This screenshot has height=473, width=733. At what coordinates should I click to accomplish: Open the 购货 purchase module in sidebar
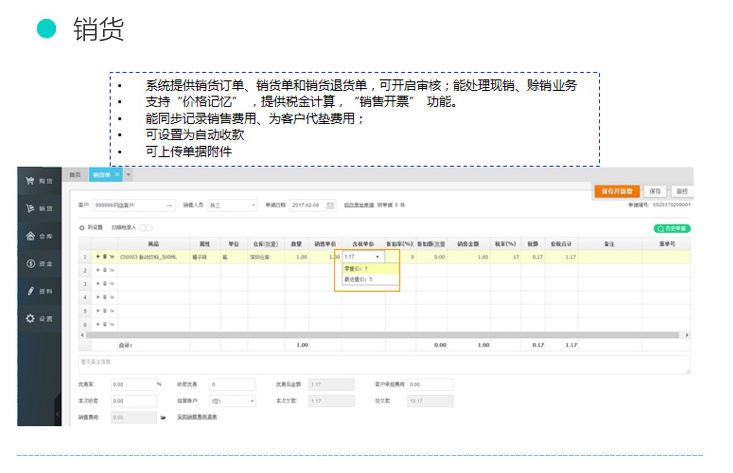(40, 181)
